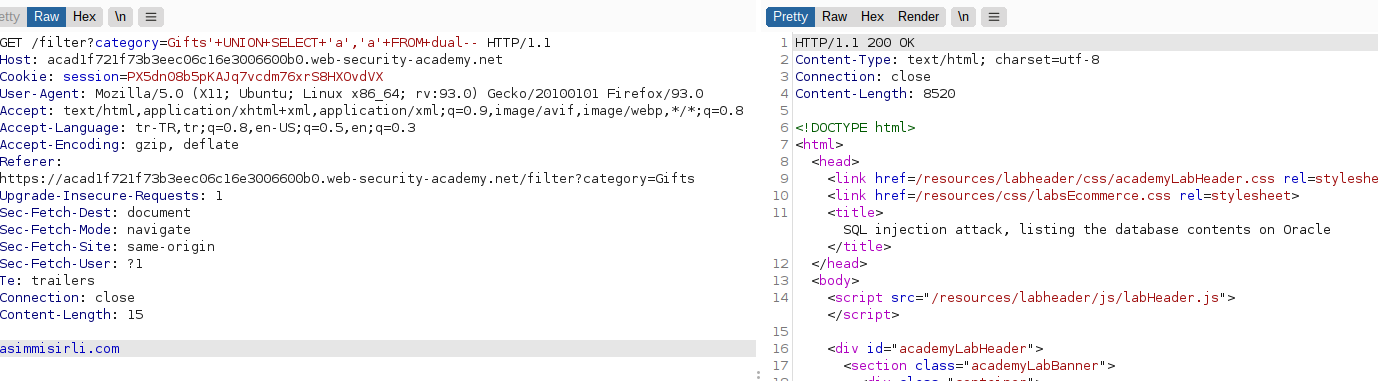Click the closing </head> tag line
The height and width of the screenshot is (381, 1378).
(839, 263)
